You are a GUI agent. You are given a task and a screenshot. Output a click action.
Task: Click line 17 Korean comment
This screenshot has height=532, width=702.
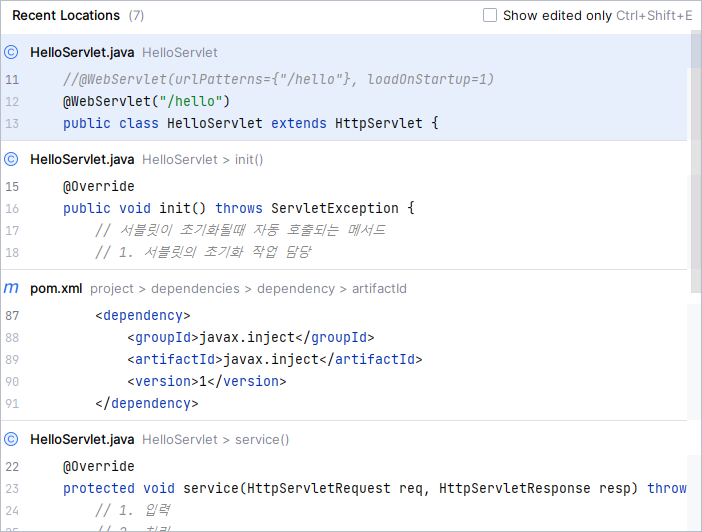pos(240,230)
